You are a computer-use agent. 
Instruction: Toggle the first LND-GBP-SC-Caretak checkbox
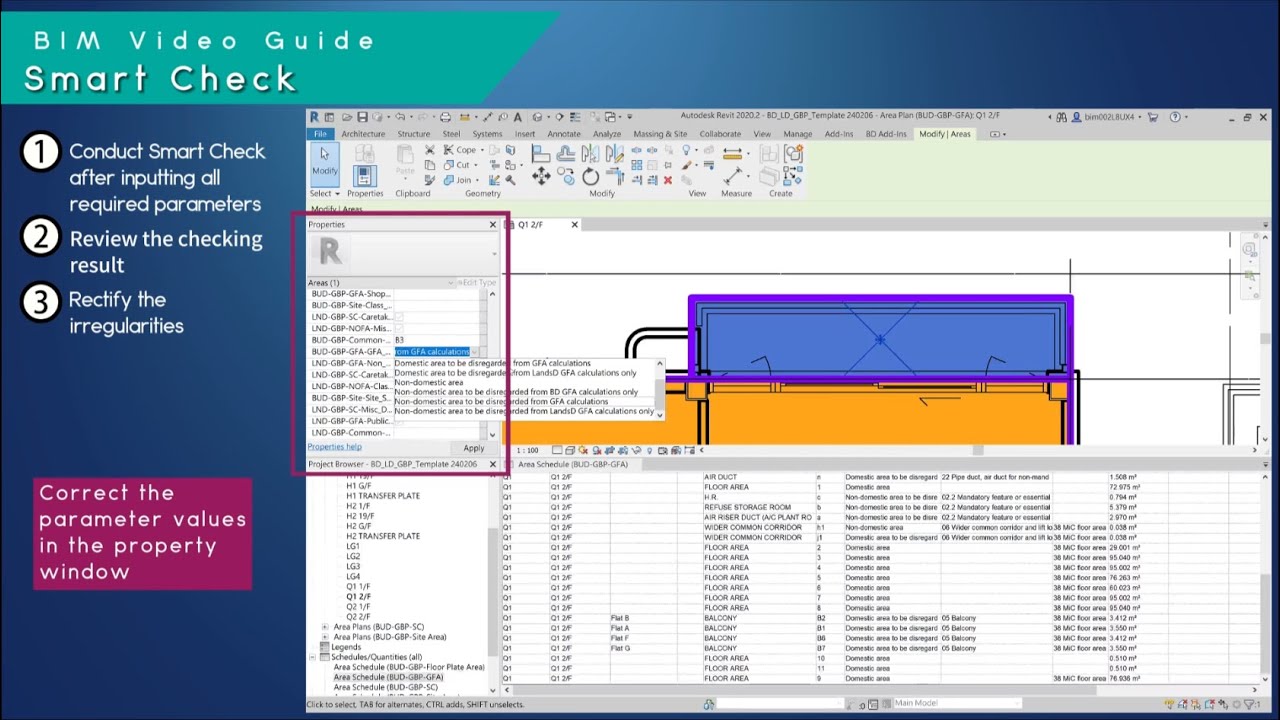[399, 317]
